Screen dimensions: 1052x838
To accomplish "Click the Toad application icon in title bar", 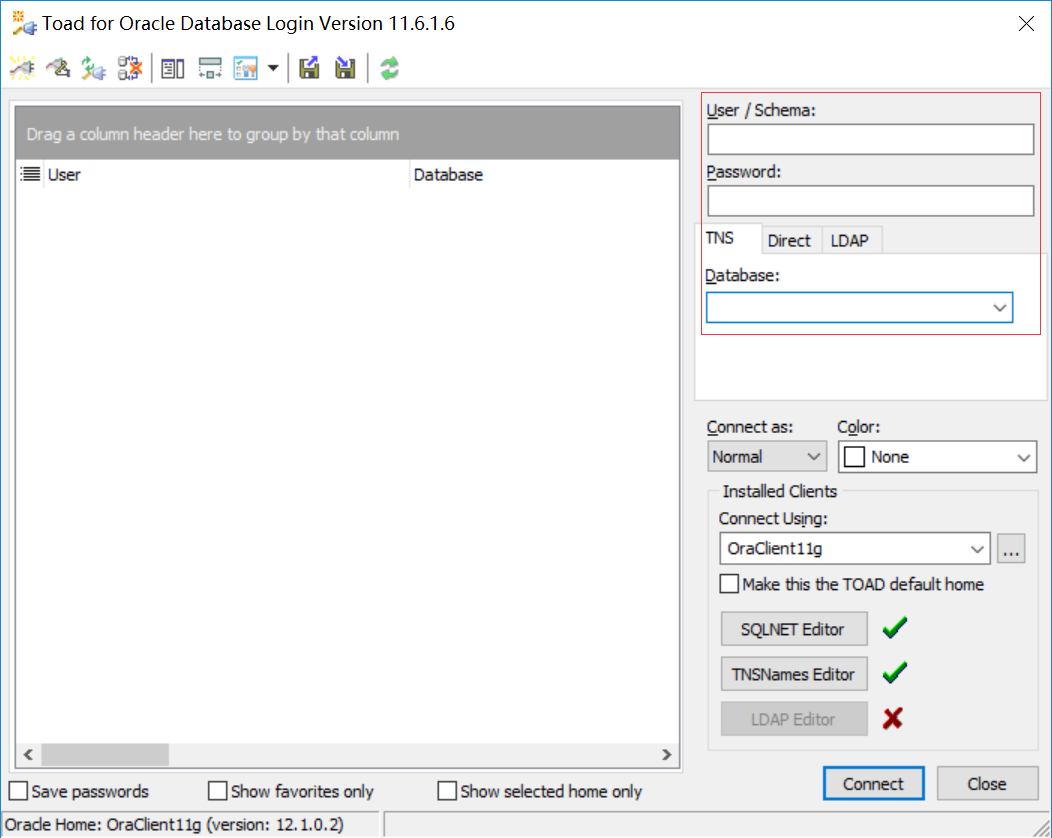I will [x=24, y=23].
